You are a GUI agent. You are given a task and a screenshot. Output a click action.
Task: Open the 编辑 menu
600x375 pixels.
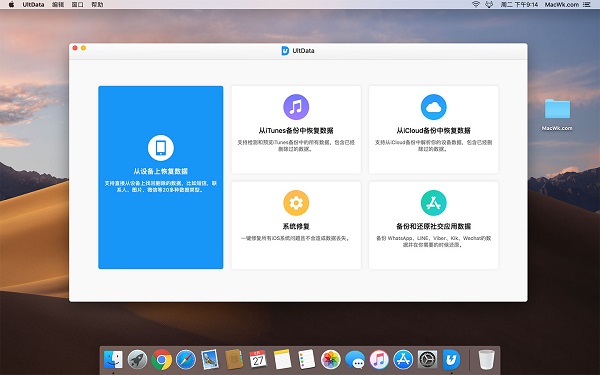tap(58, 5)
